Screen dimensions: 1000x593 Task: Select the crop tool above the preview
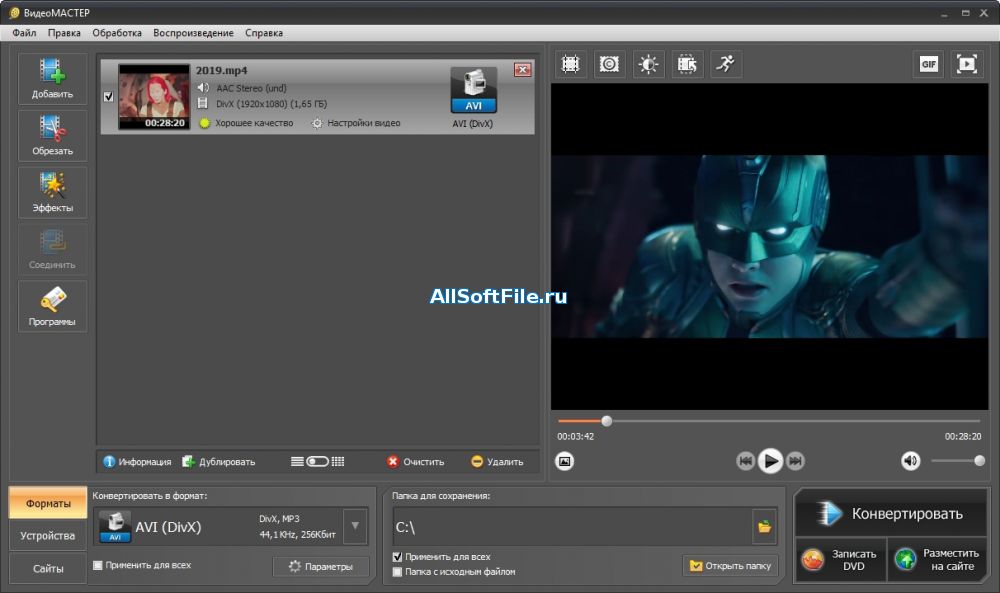[x=570, y=64]
